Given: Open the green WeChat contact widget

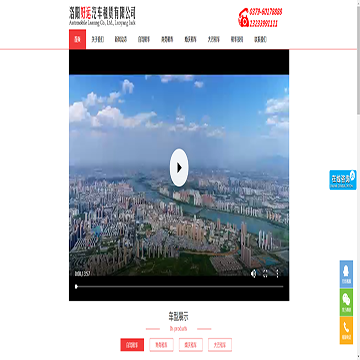Looking at the screenshot, I should [x=346, y=302].
